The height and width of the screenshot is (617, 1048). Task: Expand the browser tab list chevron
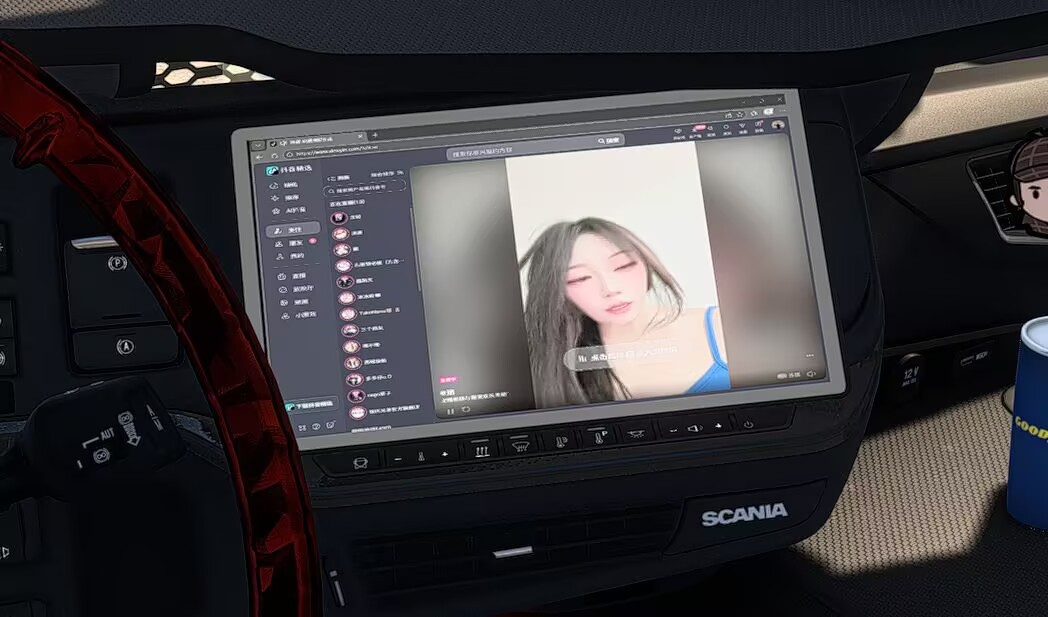[x=259, y=144]
